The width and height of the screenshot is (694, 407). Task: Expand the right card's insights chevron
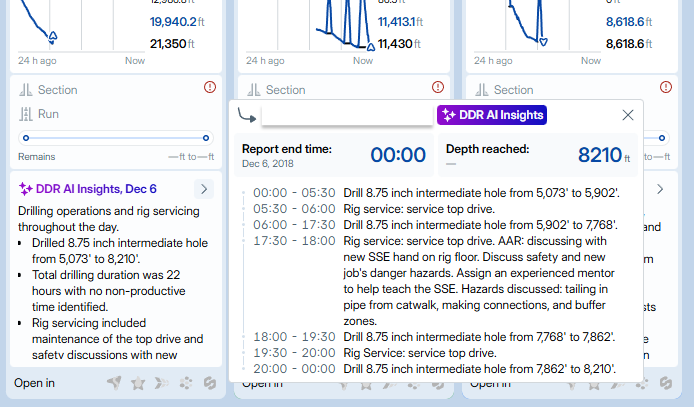pos(659,188)
